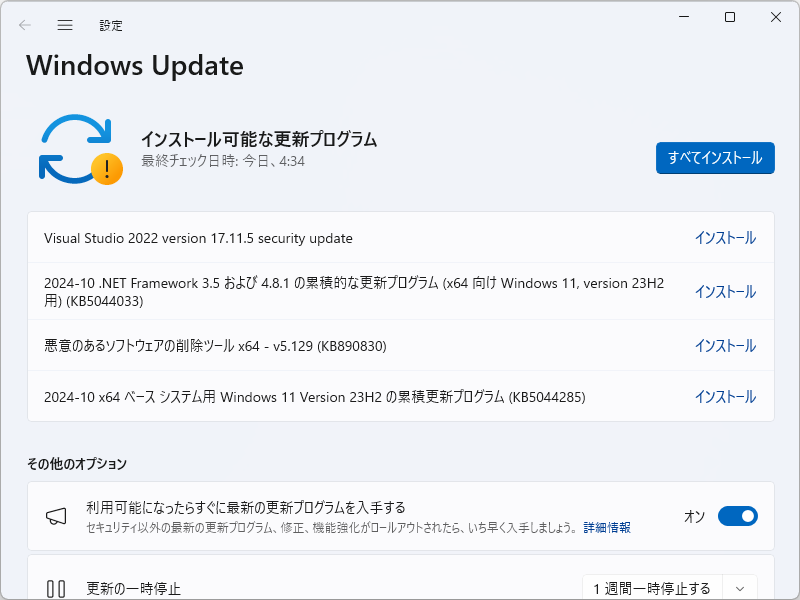Install the Visual Studio 2022 security update
Viewport: 800px width, 600px height.
[x=726, y=238]
